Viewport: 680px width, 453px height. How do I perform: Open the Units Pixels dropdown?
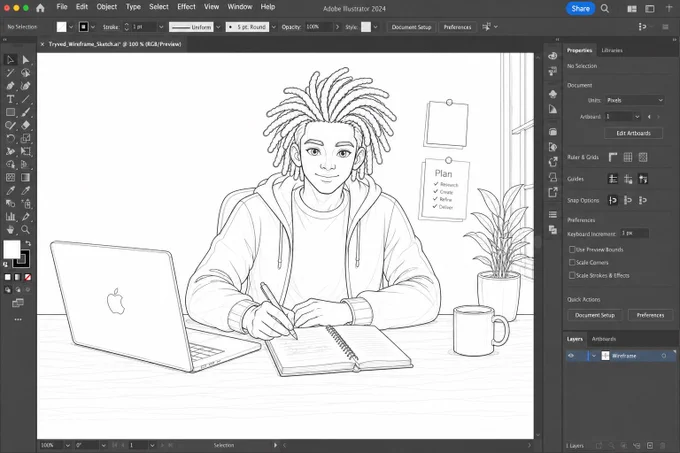pyautogui.click(x=635, y=100)
